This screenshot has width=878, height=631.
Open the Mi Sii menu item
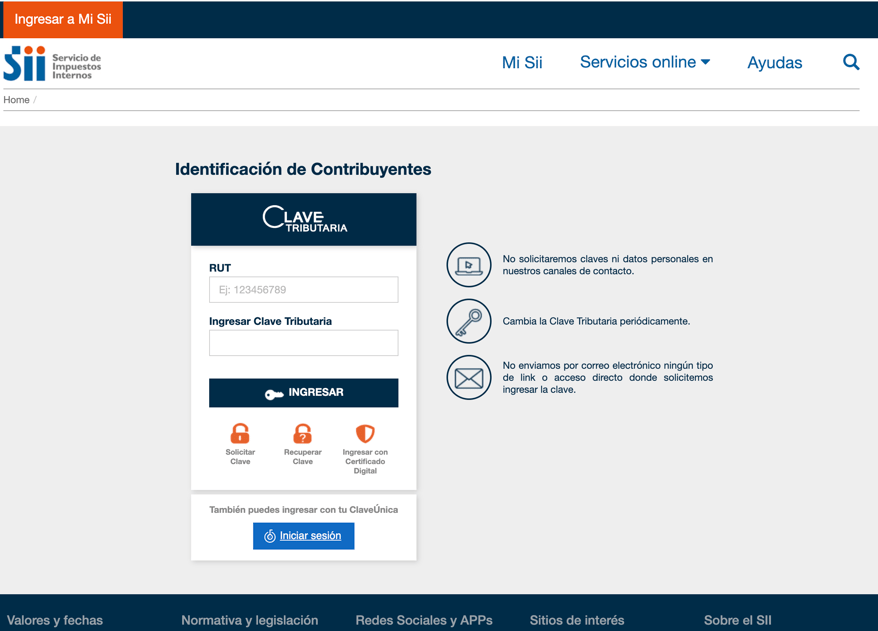tap(522, 63)
